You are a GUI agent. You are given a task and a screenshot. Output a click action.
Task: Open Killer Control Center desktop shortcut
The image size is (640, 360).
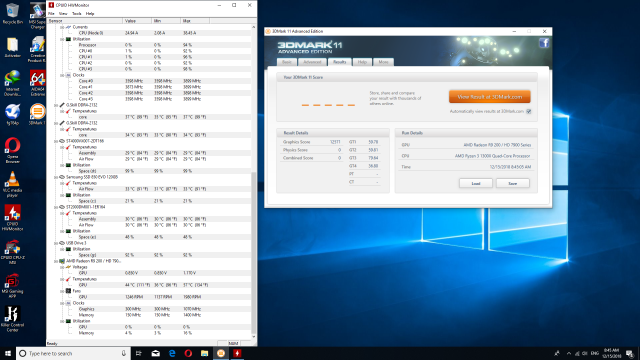tap(12, 319)
